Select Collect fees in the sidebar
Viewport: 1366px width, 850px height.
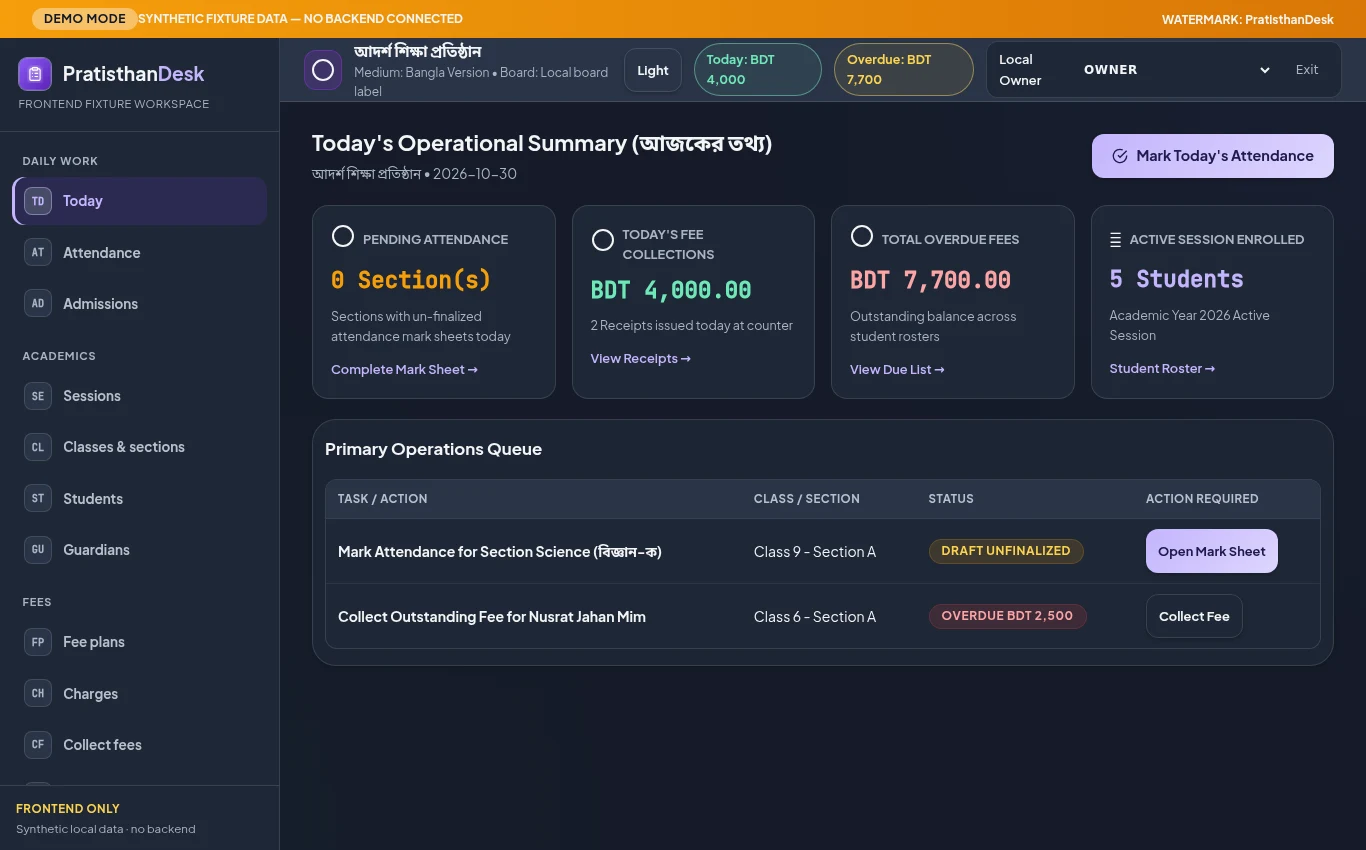[139, 745]
